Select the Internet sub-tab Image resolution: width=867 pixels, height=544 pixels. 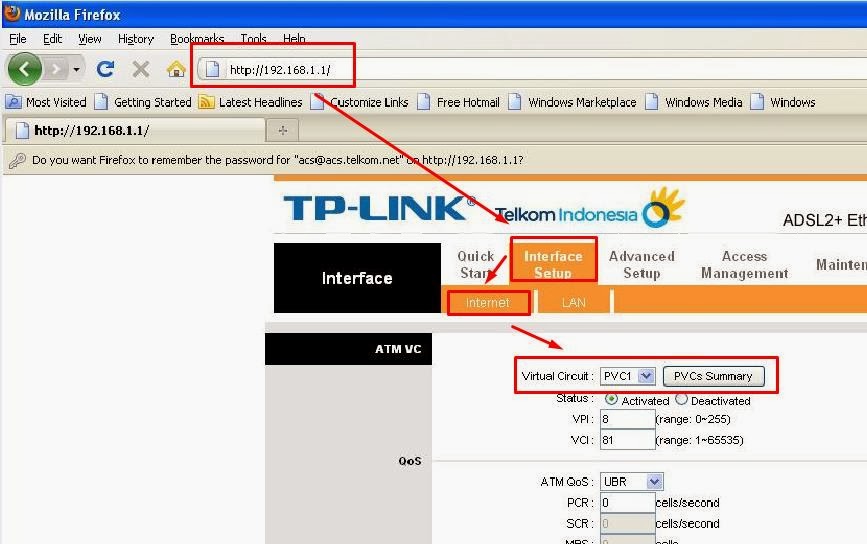pos(487,302)
